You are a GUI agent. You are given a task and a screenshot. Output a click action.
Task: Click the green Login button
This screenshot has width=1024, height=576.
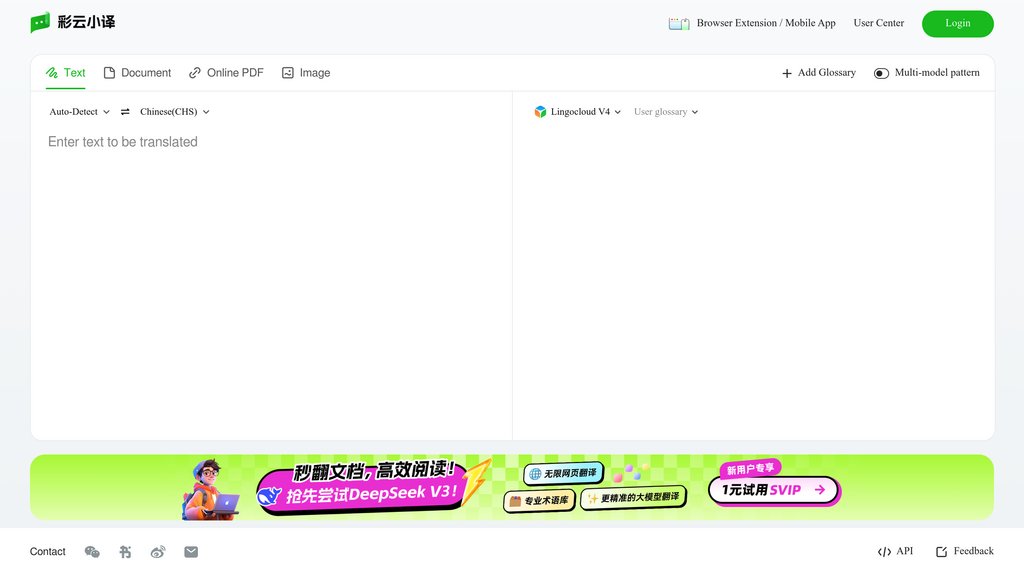tap(957, 24)
